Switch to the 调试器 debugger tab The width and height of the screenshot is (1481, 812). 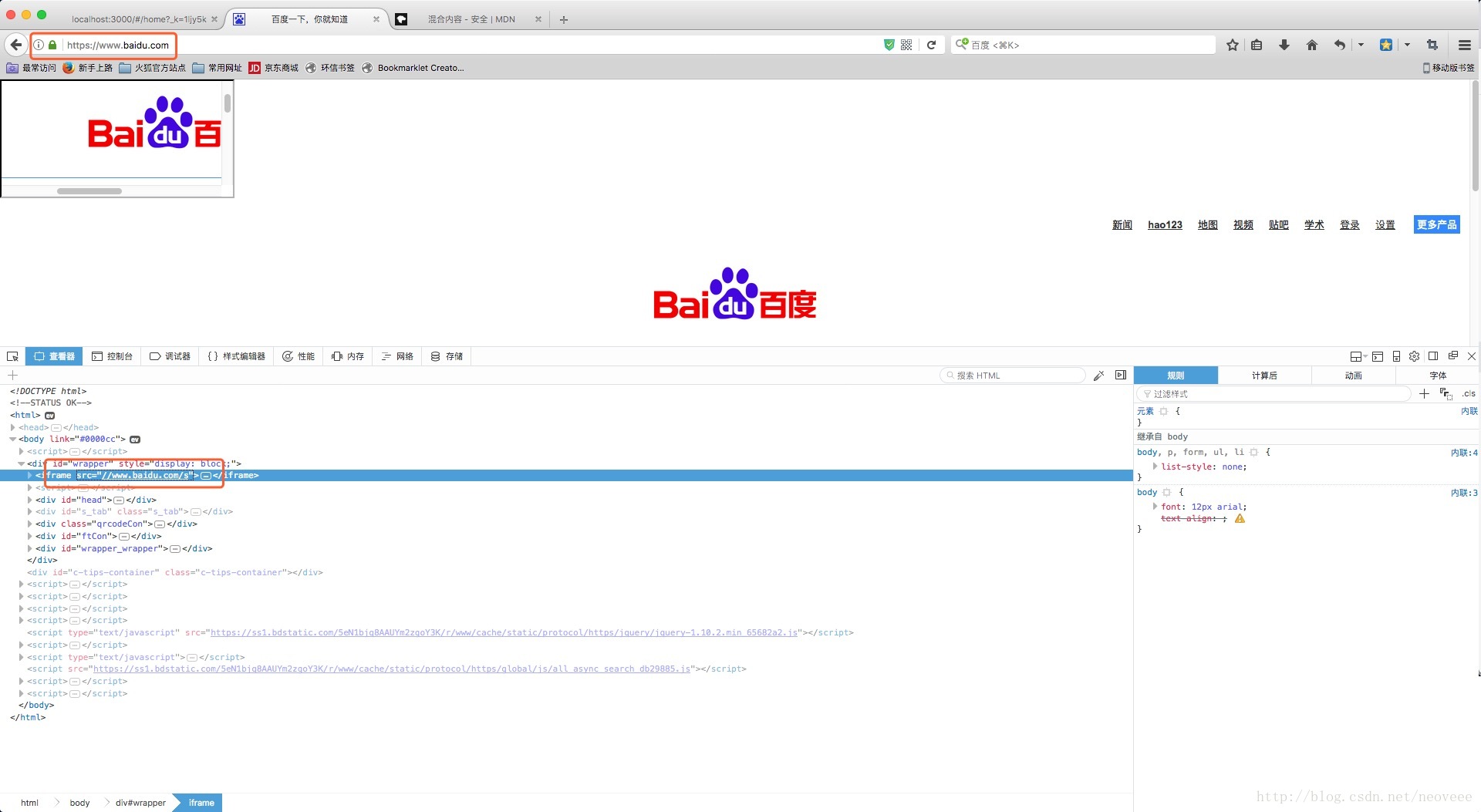(170, 356)
